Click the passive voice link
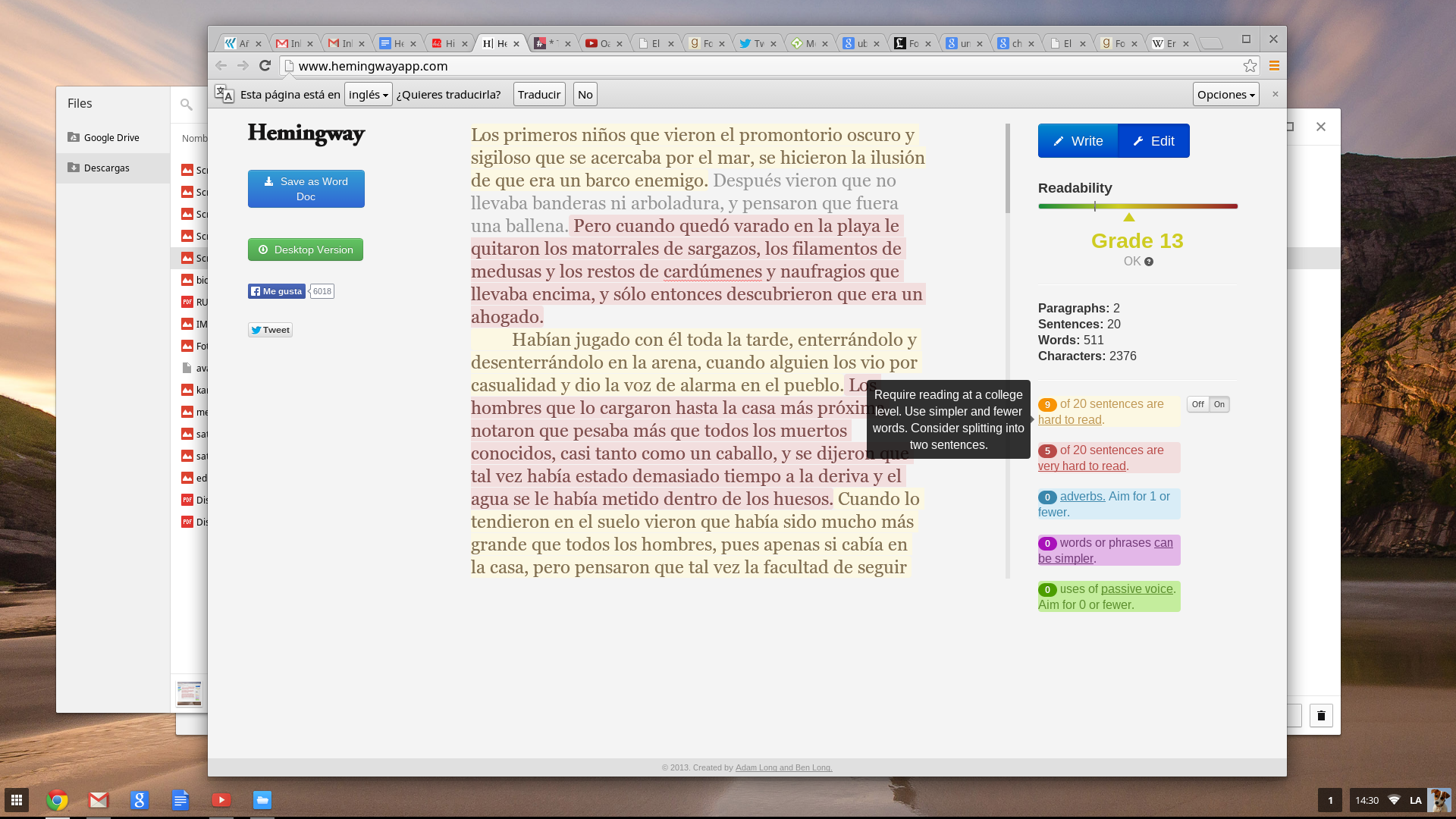The height and width of the screenshot is (819, 1456). [x=1136, y=589]
